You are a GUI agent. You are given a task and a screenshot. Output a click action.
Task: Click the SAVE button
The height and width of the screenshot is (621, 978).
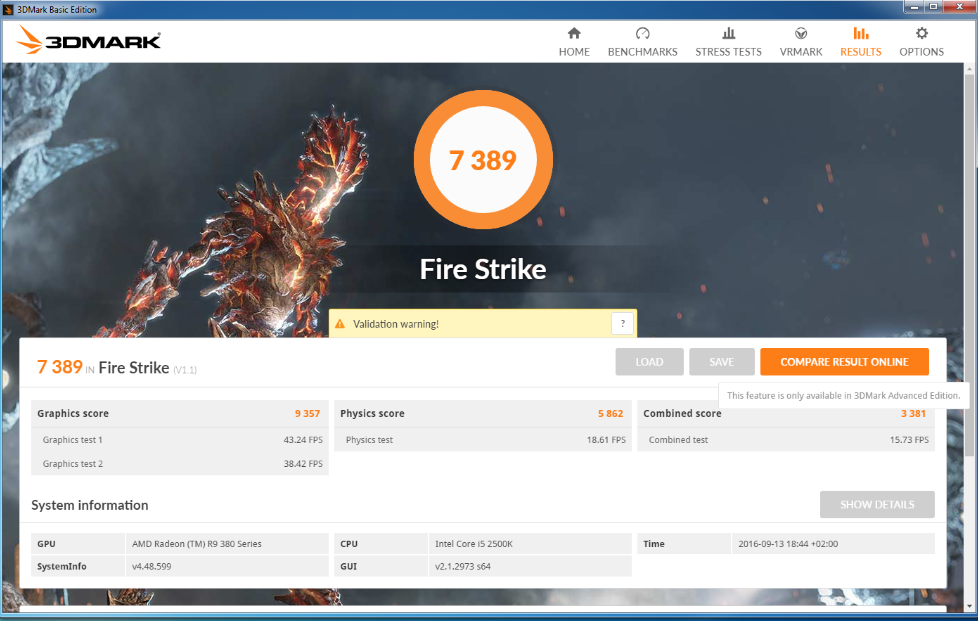coord(722,362)
